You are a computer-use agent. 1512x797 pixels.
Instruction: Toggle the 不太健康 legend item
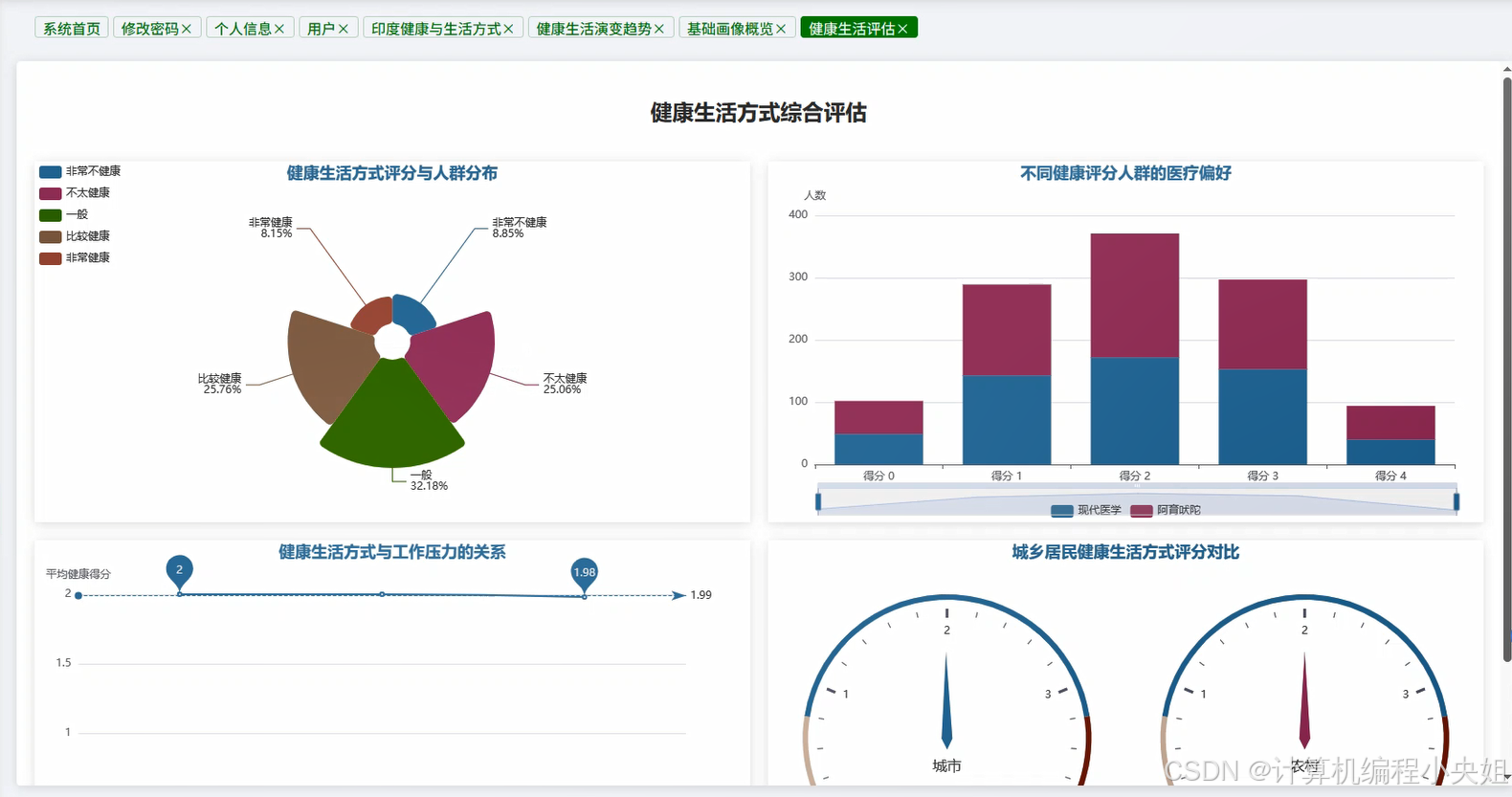pyautogui.click(x=75, y=193)
